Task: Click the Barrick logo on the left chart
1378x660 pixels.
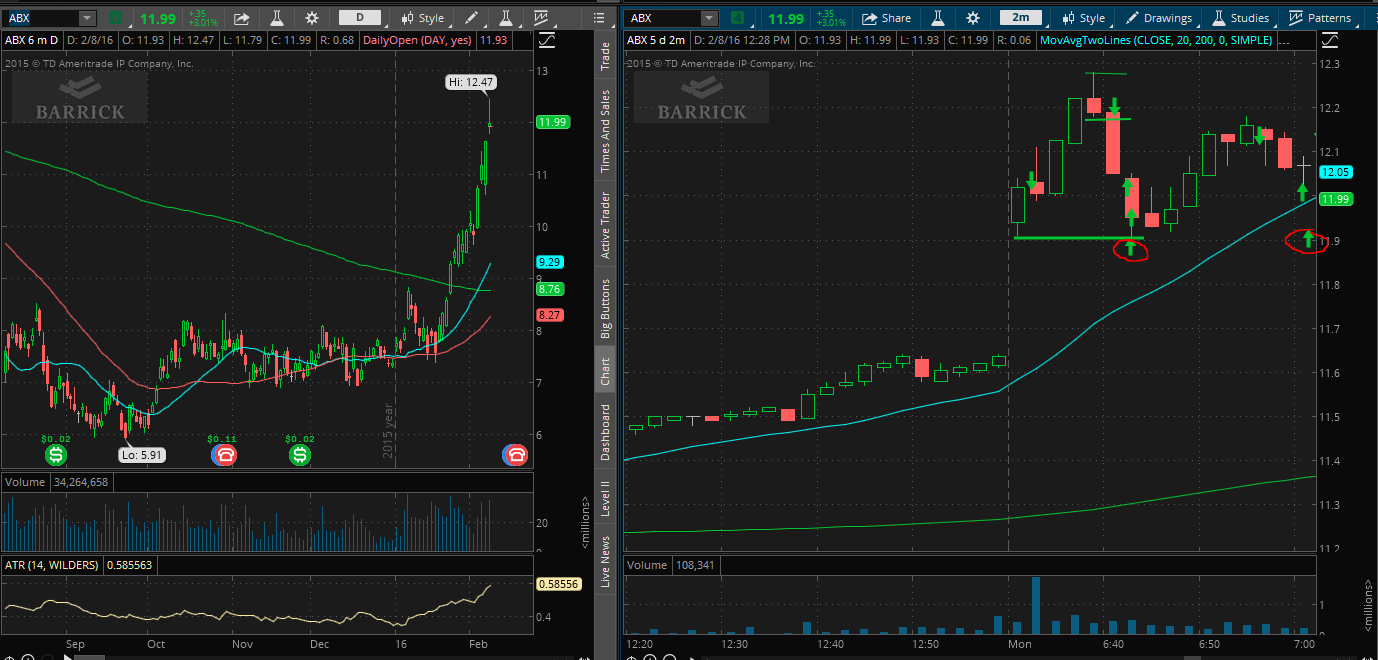Action: click(80, 97)
